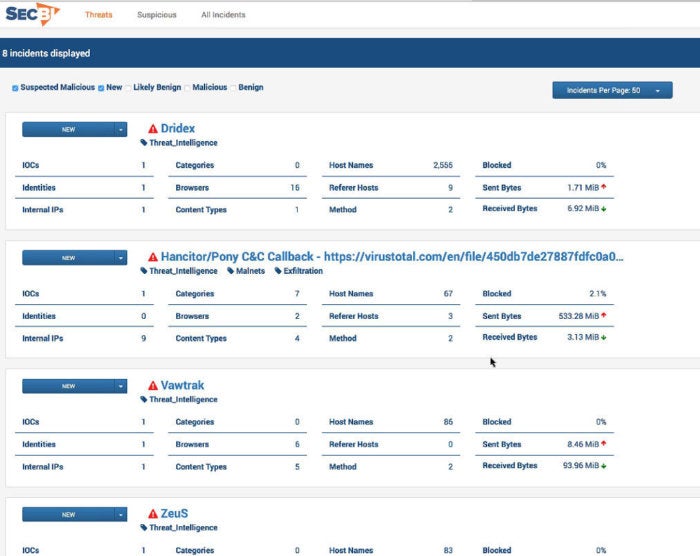Click Received Bytes value 93.96 MiB
This screenshot has width=700, height=556.
[x=581, y=466]
